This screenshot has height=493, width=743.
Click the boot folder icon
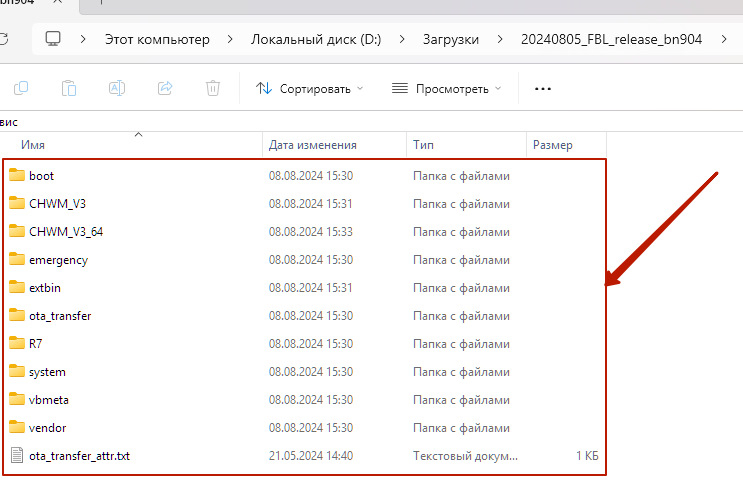coord(17,175)
